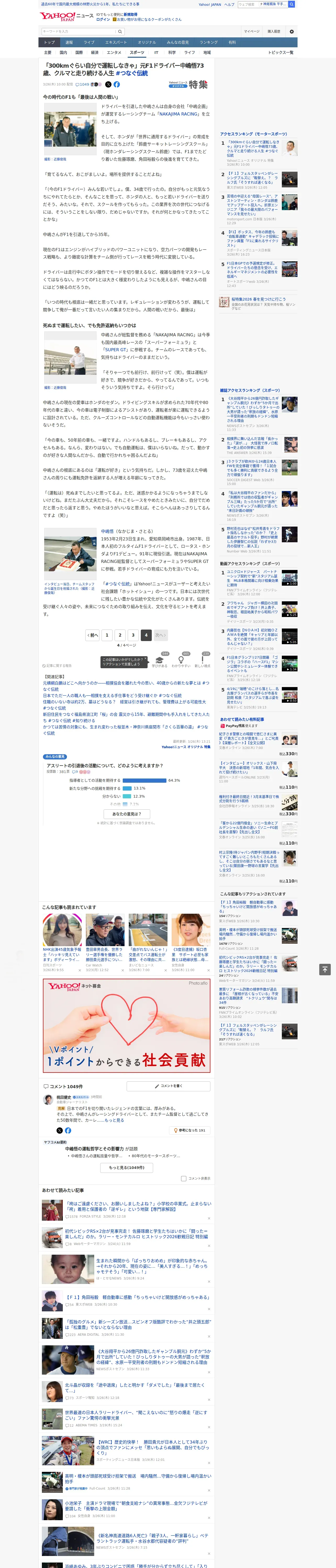Select the 主要 category tab

(x=48, y=52)
